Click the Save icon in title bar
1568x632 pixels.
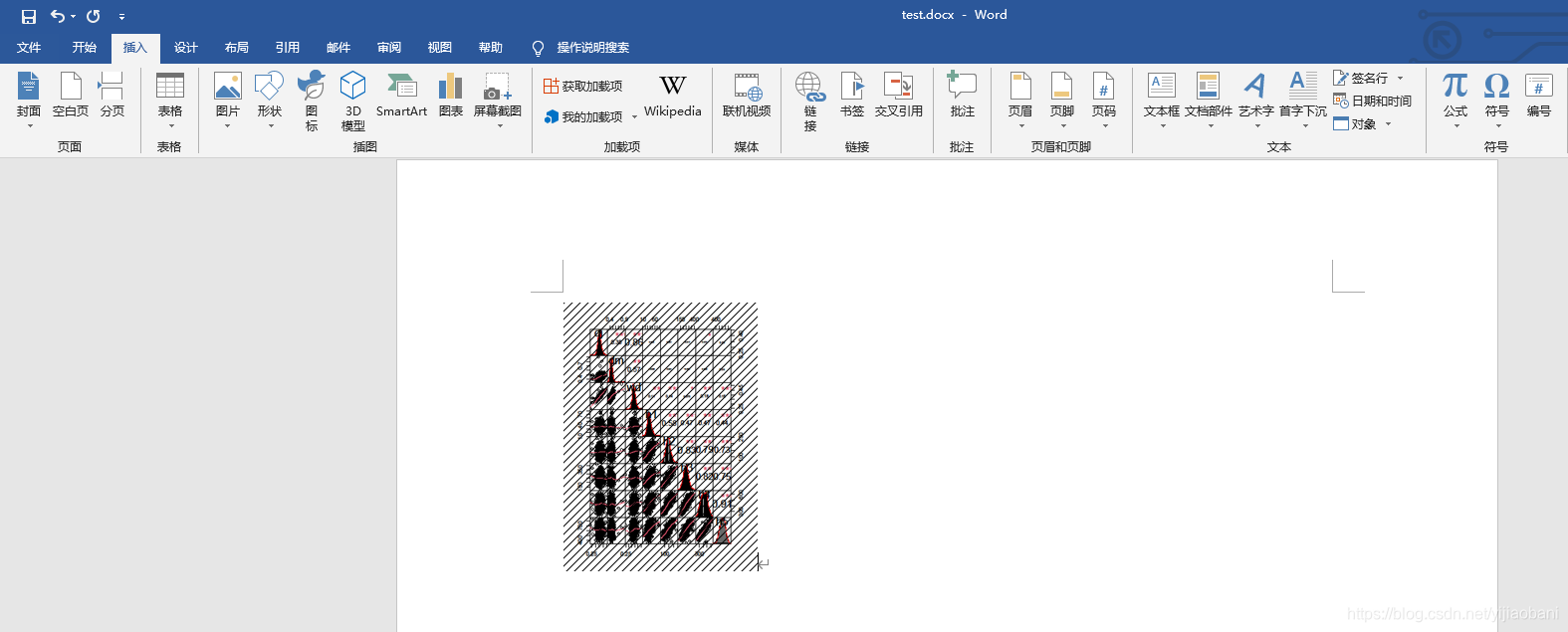click(x=29, y=16)
